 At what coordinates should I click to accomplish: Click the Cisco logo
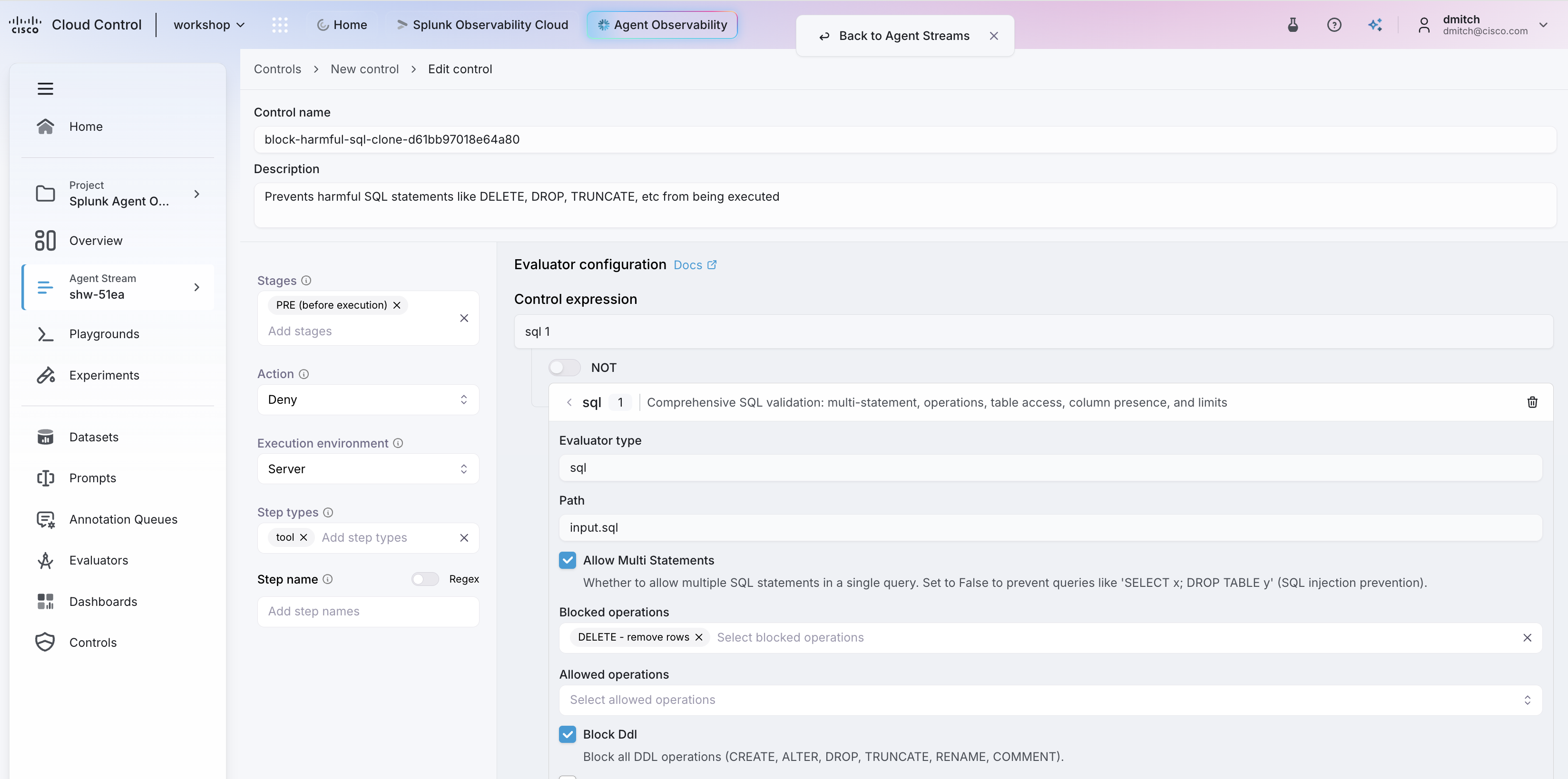coord(25,25)
